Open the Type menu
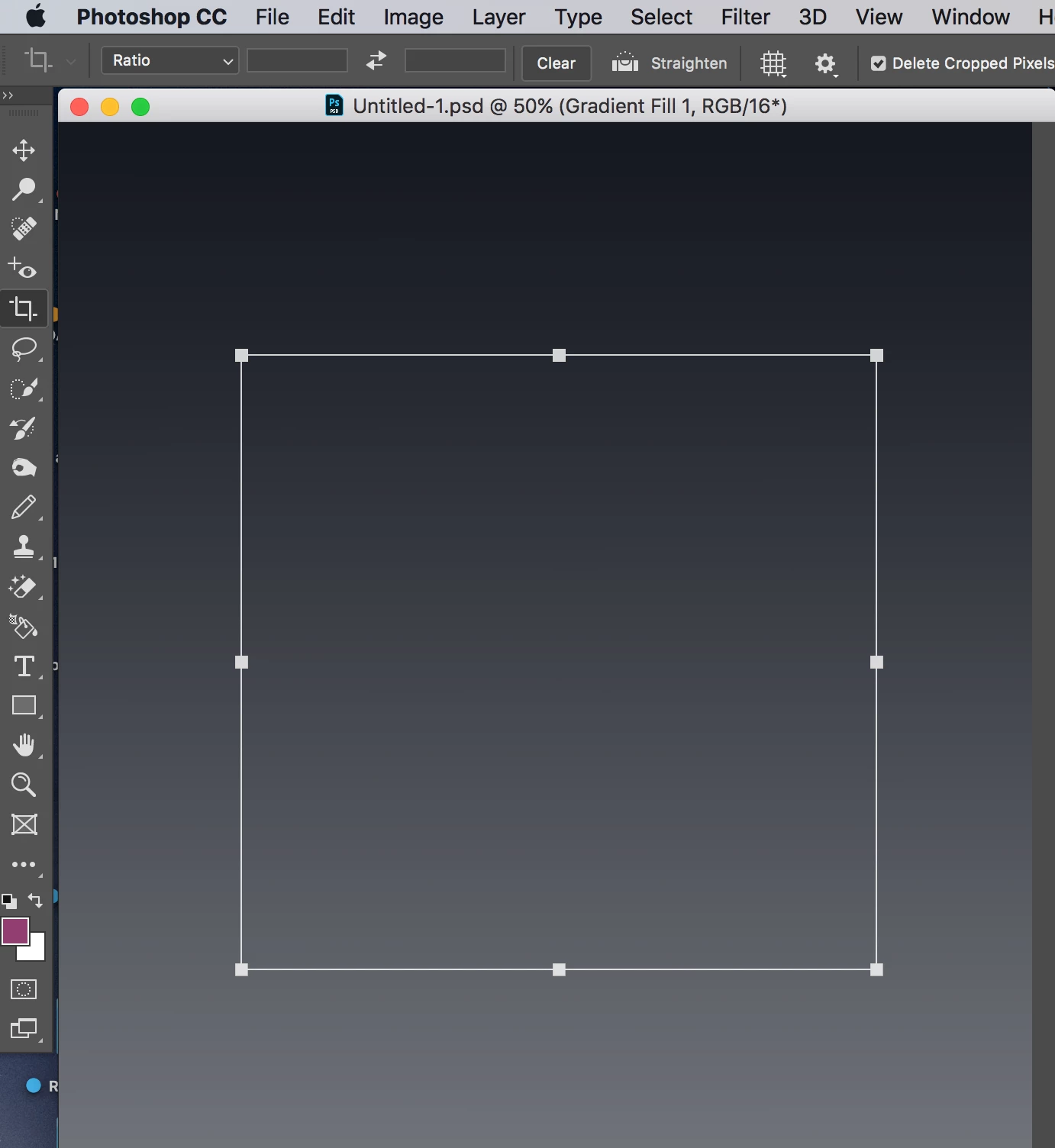The image size is (1055, 1148). 578,17
